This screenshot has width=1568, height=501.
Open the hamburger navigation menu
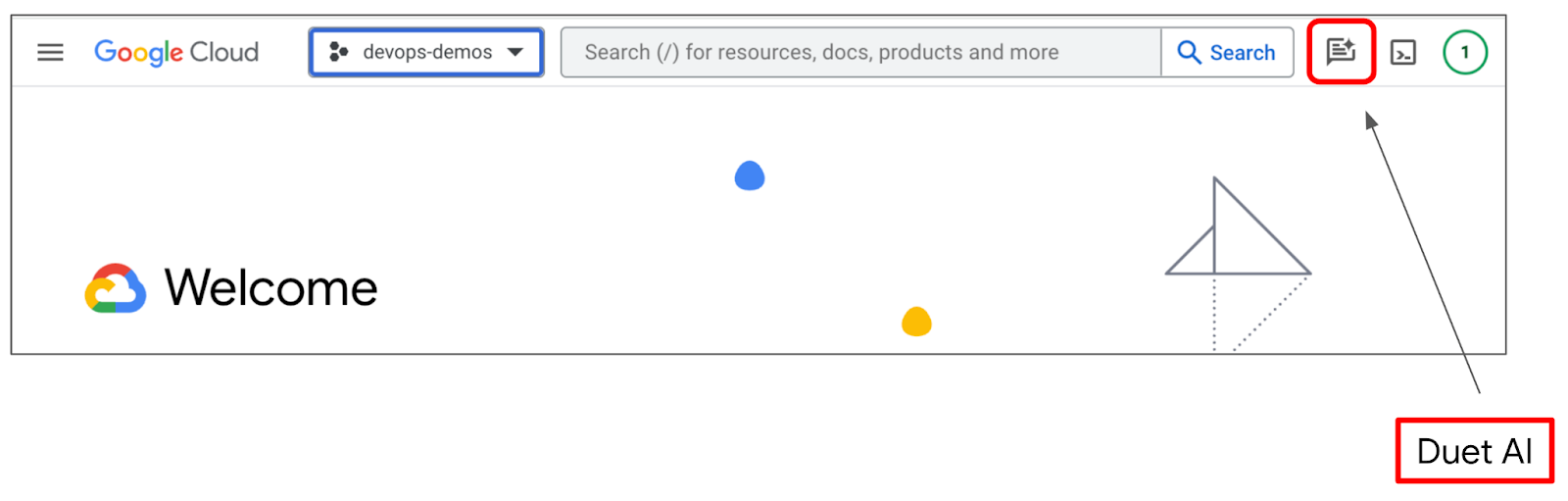50,53
